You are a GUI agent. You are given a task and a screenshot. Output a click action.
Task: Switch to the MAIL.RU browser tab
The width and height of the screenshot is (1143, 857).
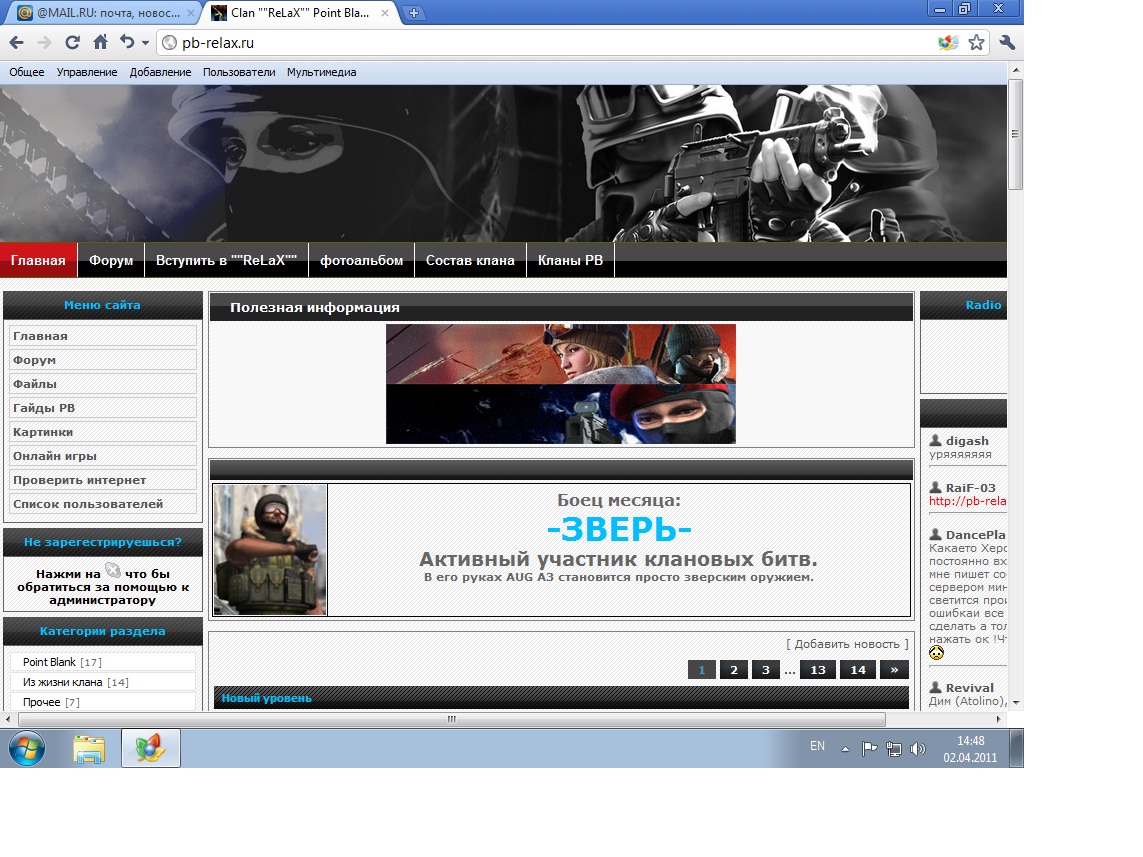tap(100, 13)
